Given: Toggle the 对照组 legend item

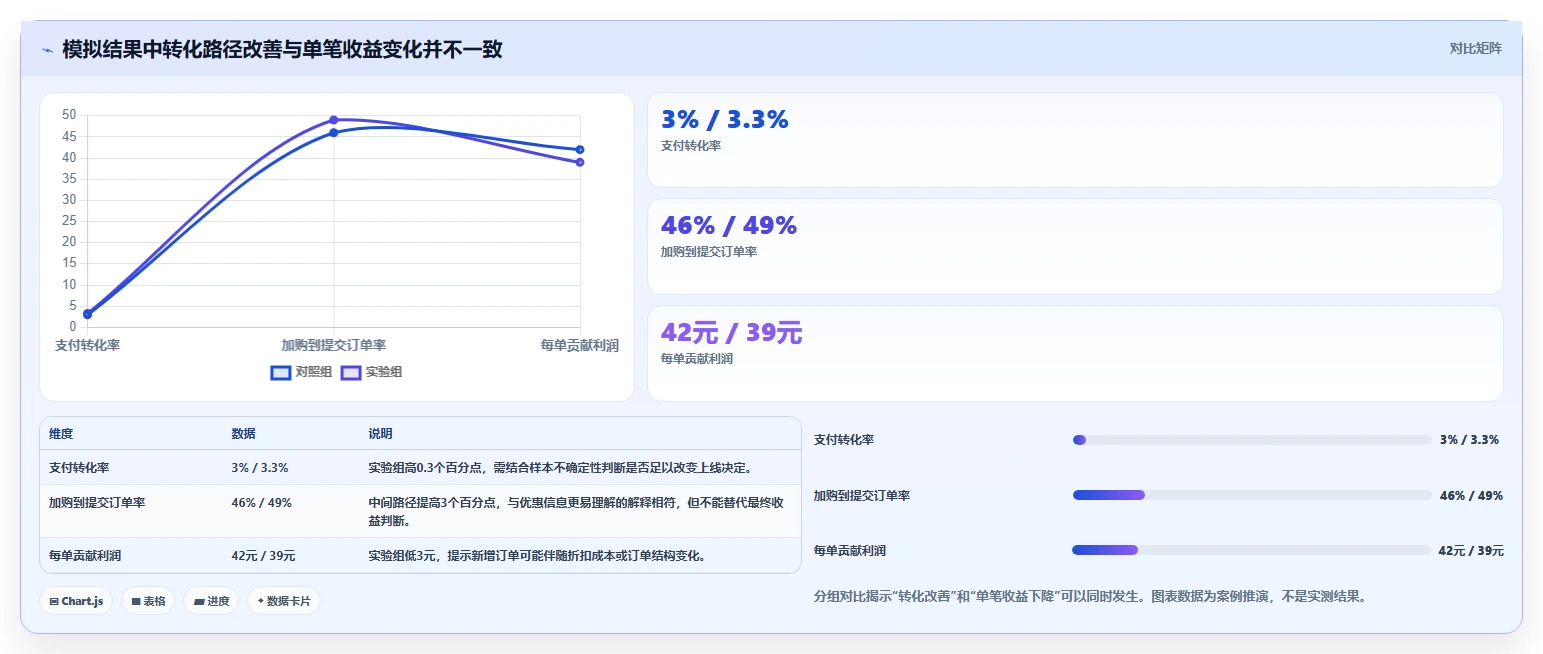Looking at the screenshot, I should [301, 372].
